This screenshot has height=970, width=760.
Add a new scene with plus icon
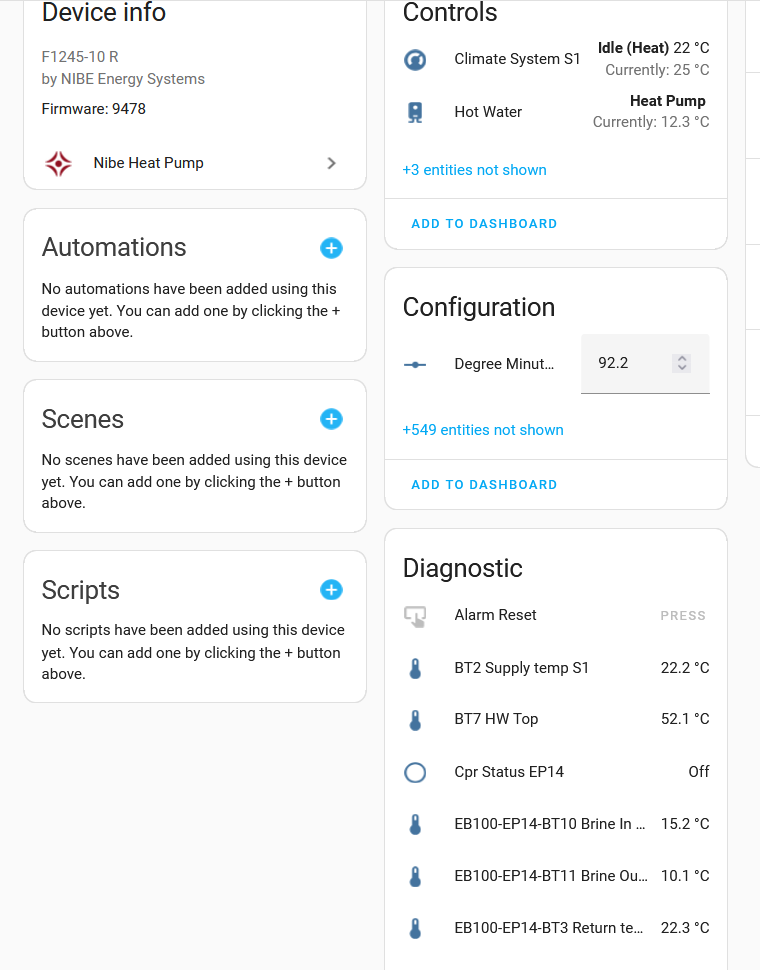[331, 419]
